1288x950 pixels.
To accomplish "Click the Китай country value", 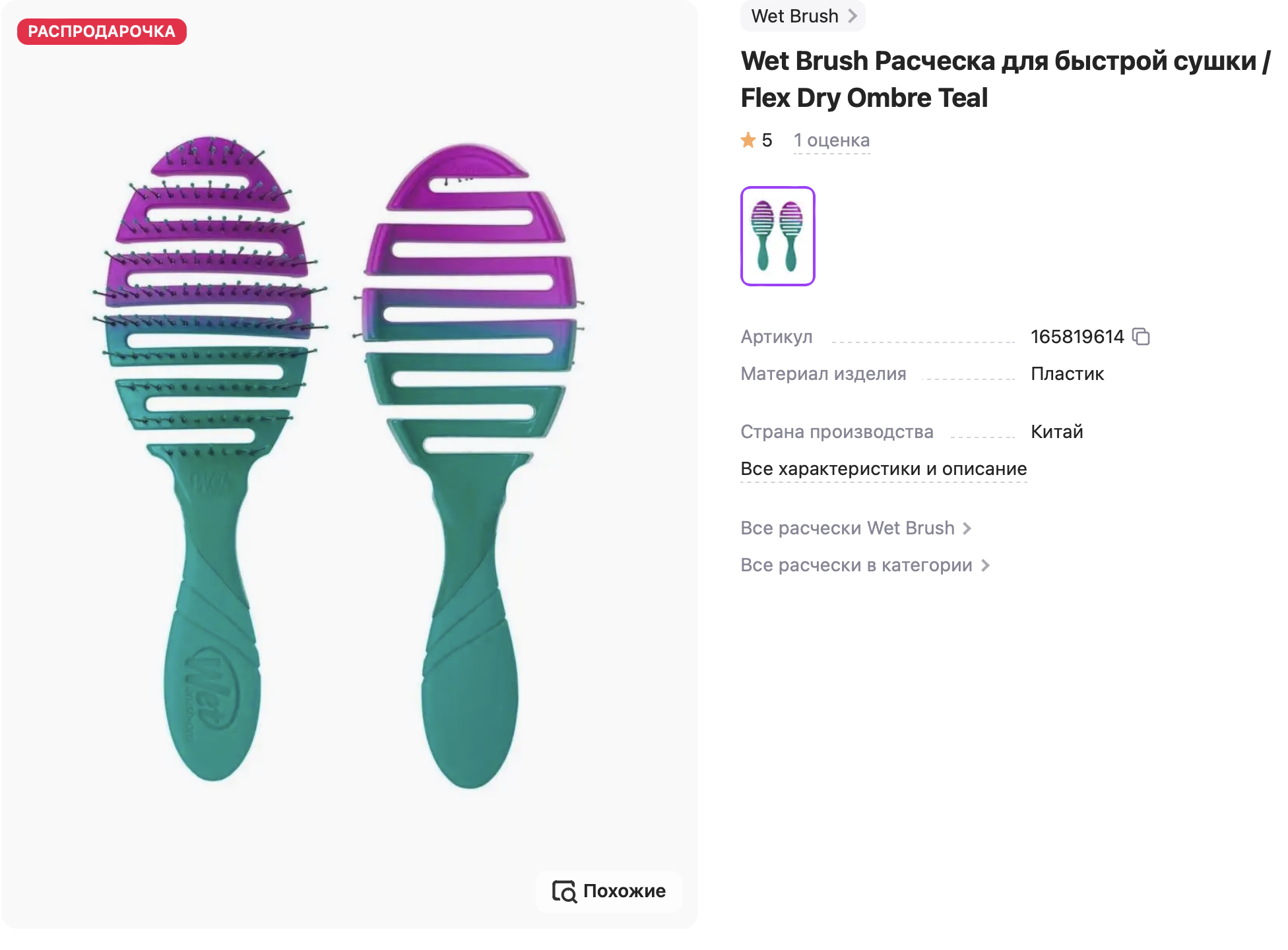I will (1056, 432).
